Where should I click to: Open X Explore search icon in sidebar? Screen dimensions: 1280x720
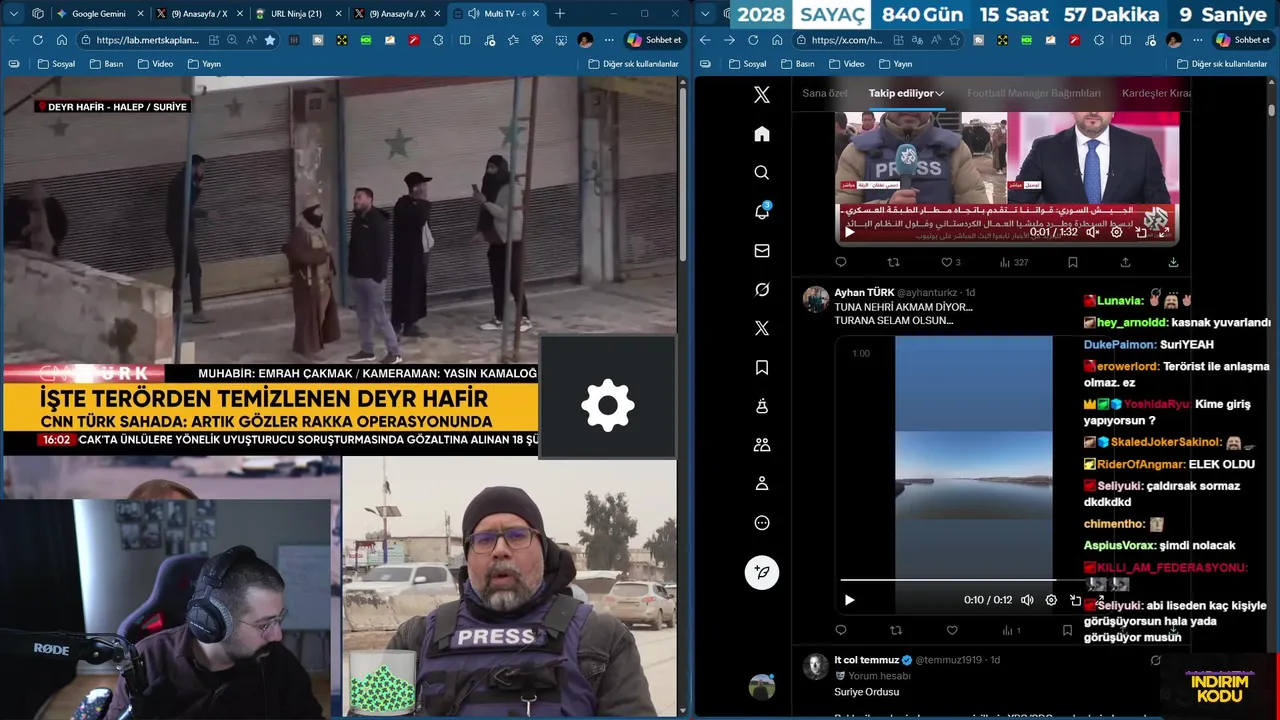[762, 173]
